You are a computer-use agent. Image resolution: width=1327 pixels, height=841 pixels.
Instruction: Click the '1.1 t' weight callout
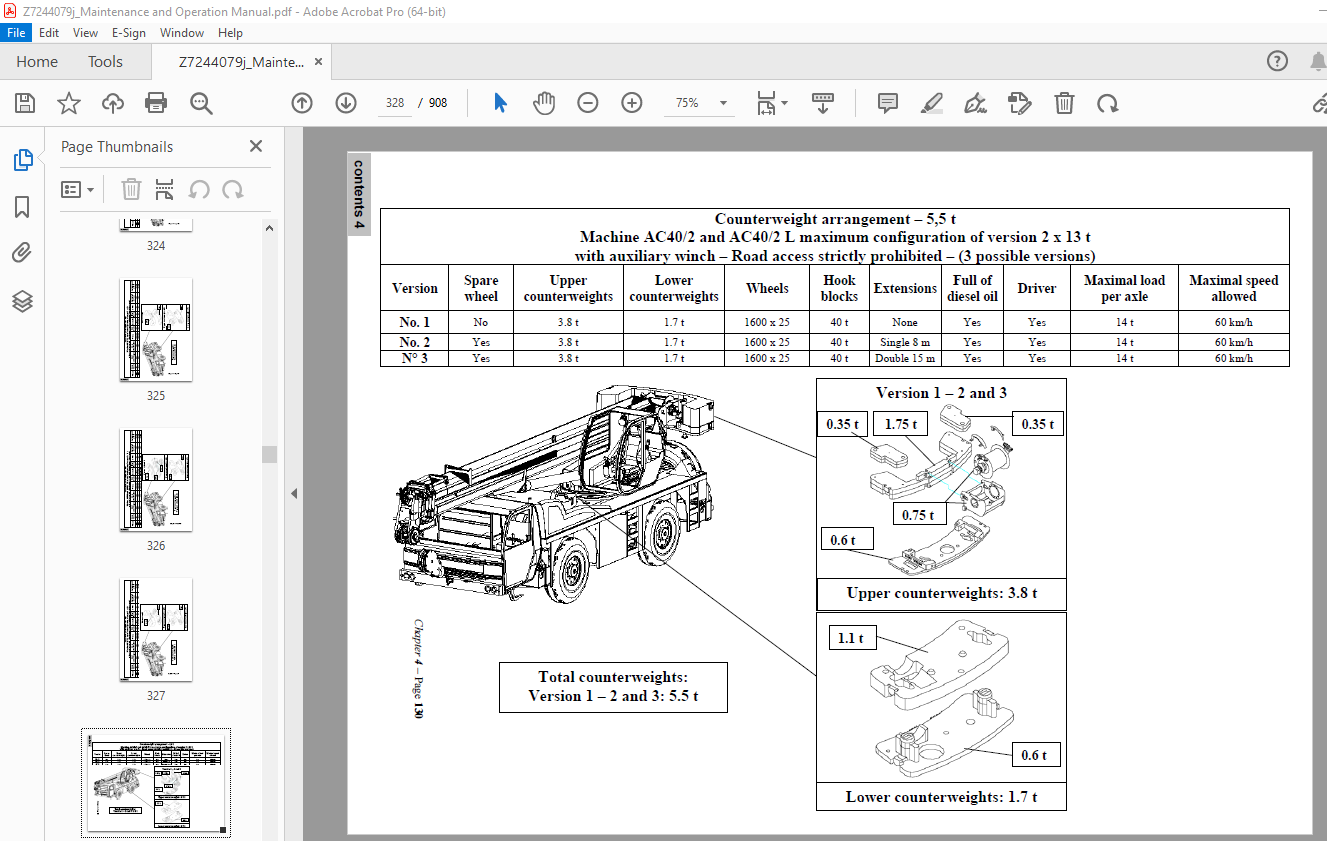pos(851,637)
